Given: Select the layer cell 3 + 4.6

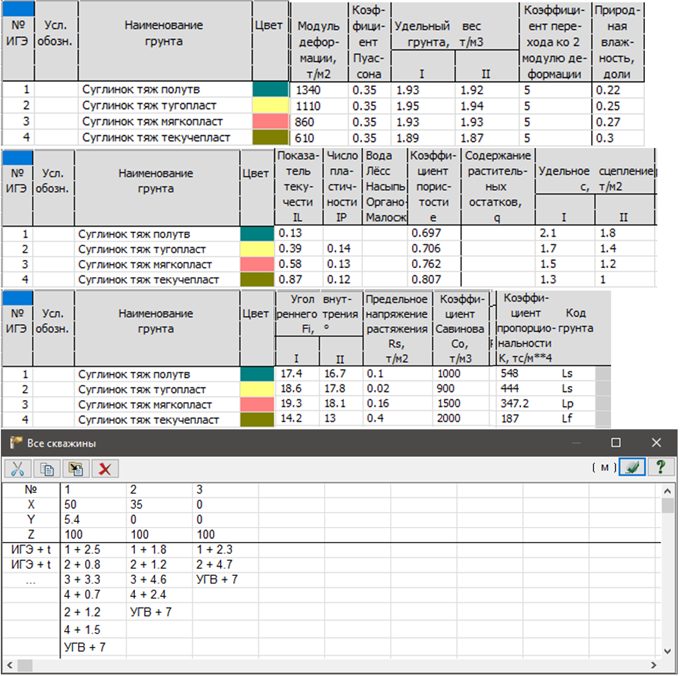Looking at the screenshot, I should click(x=160, y=580).
